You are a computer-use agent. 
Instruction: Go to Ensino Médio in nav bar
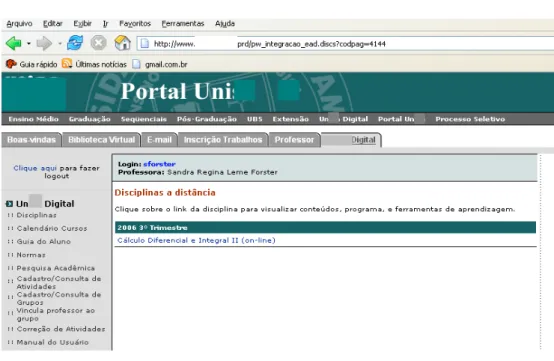click(x=34, y=119)
